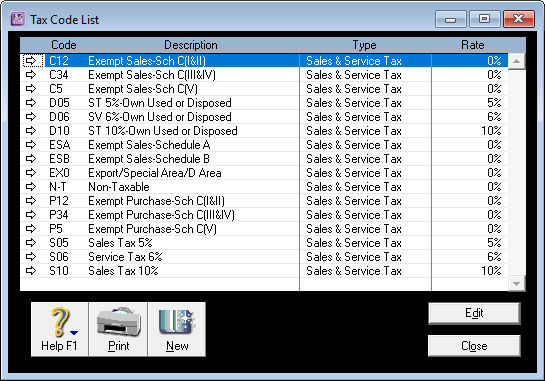The image size is (545, 381).
Task: Click arrow icon beside code P5
Action: pyautogui.click(x=31, y=229)
